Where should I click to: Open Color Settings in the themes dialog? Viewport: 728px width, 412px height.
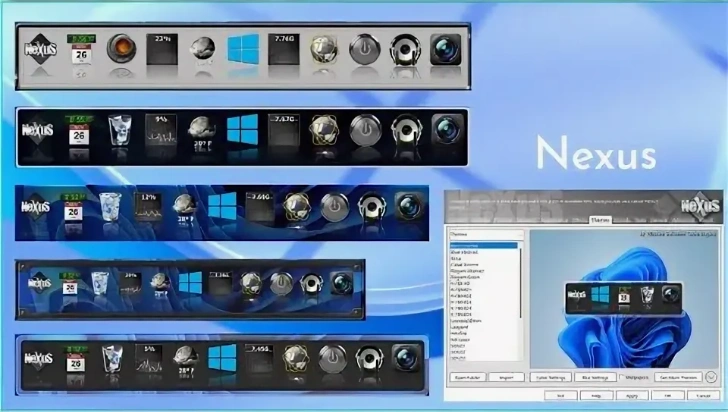(550, 377)
